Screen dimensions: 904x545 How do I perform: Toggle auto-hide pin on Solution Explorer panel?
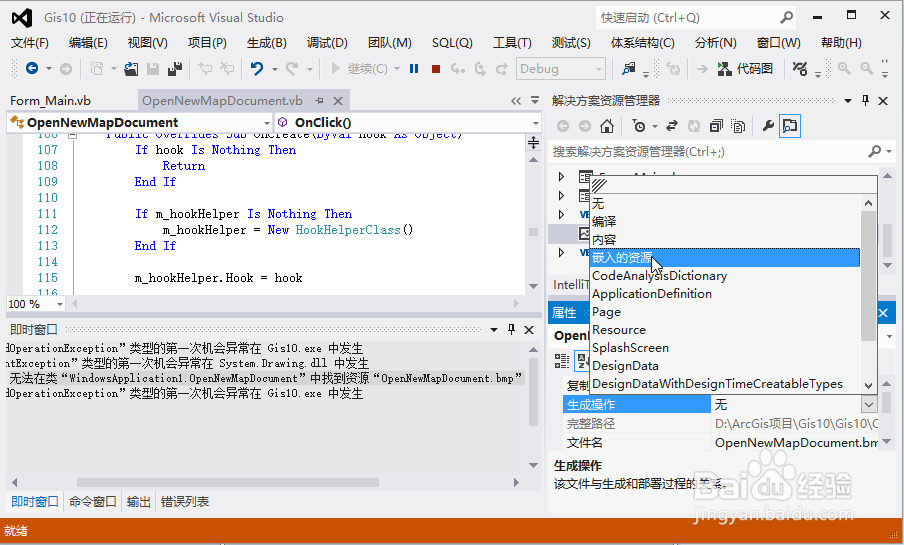[x=865, y=100]
